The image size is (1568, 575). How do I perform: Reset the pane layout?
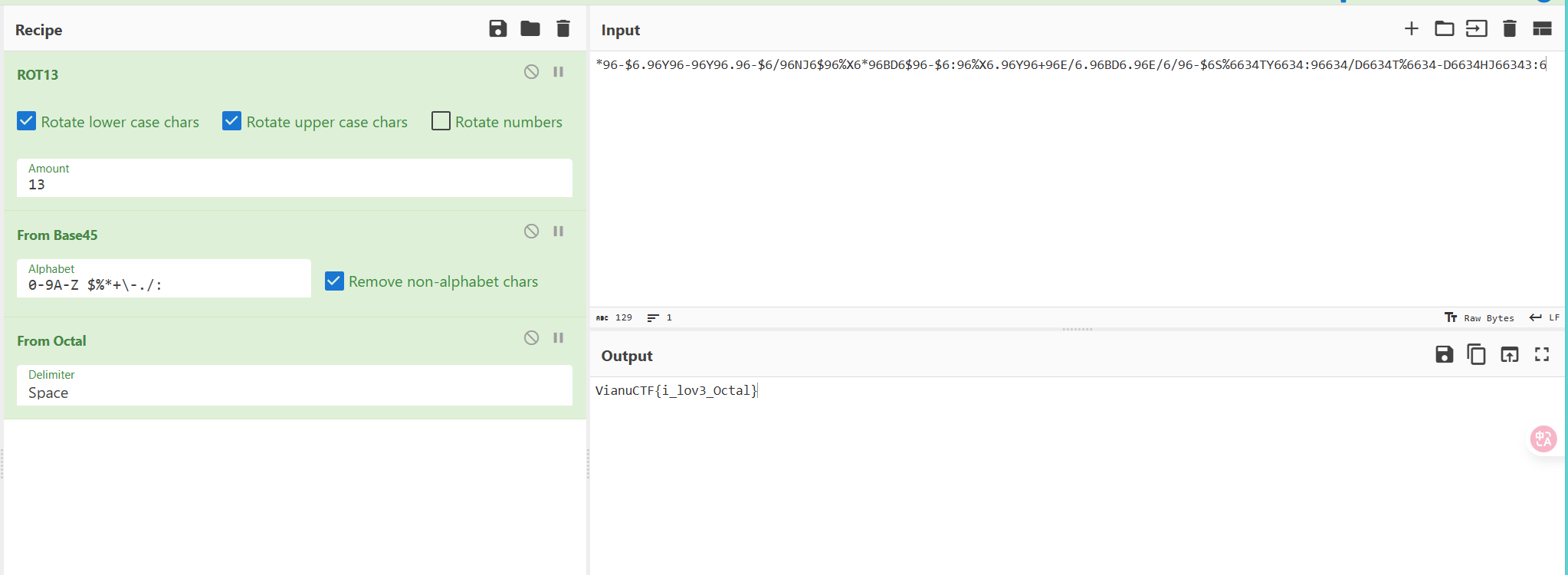[1542, 29]
